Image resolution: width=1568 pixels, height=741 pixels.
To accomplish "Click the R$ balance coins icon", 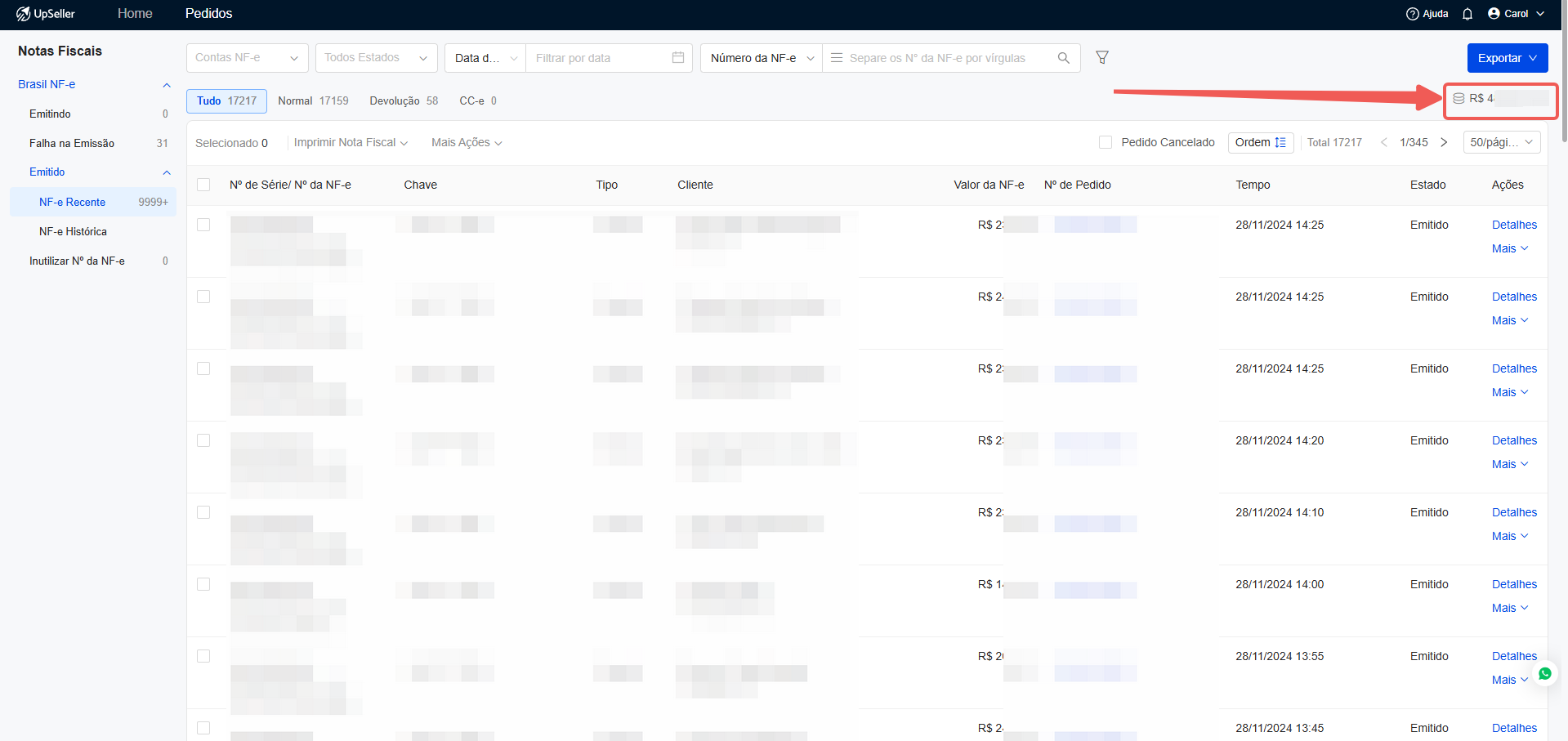I will 1459,98.
